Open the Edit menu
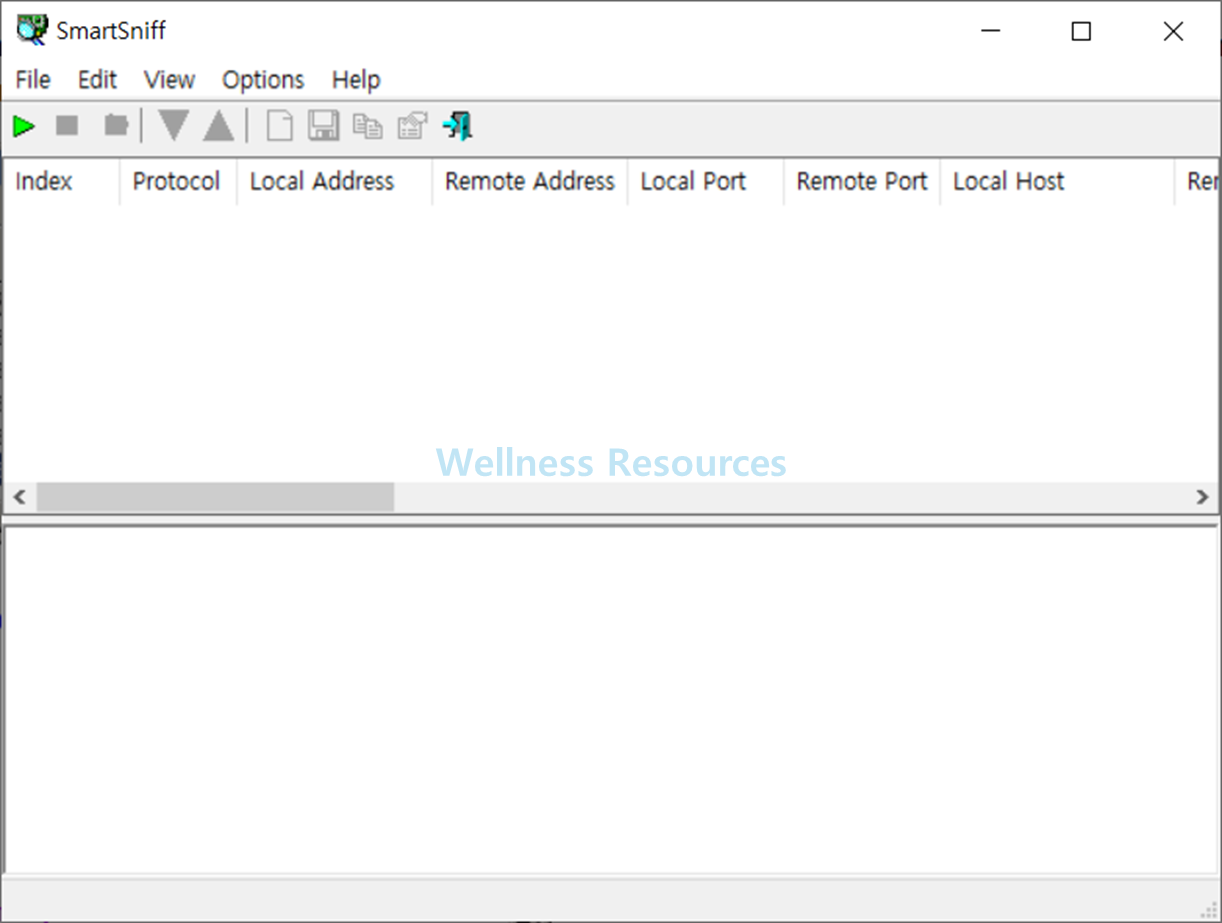Viewport: 1222px width, 923px height. 97,80
